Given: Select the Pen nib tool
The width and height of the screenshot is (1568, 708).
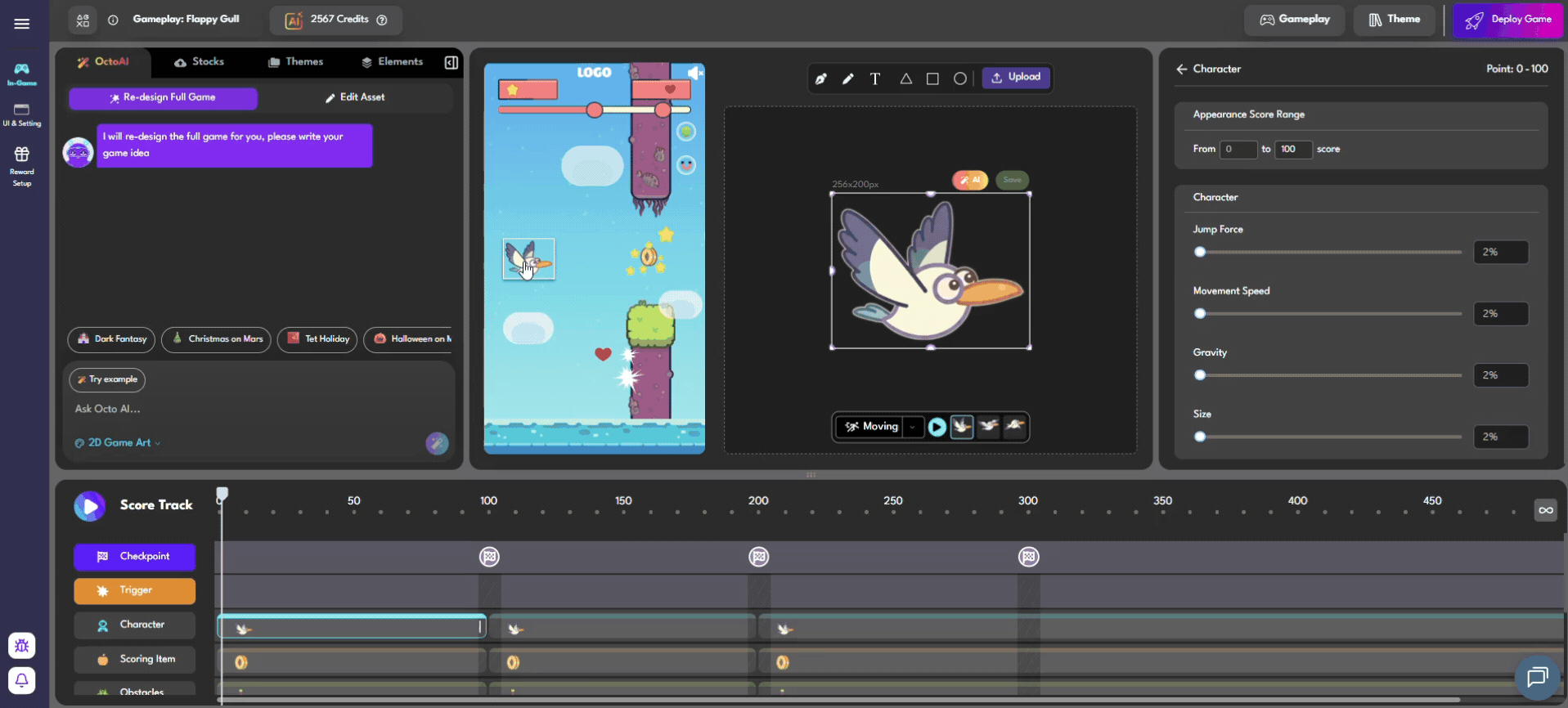Looking at the screenshot, I should coord(820,78).
